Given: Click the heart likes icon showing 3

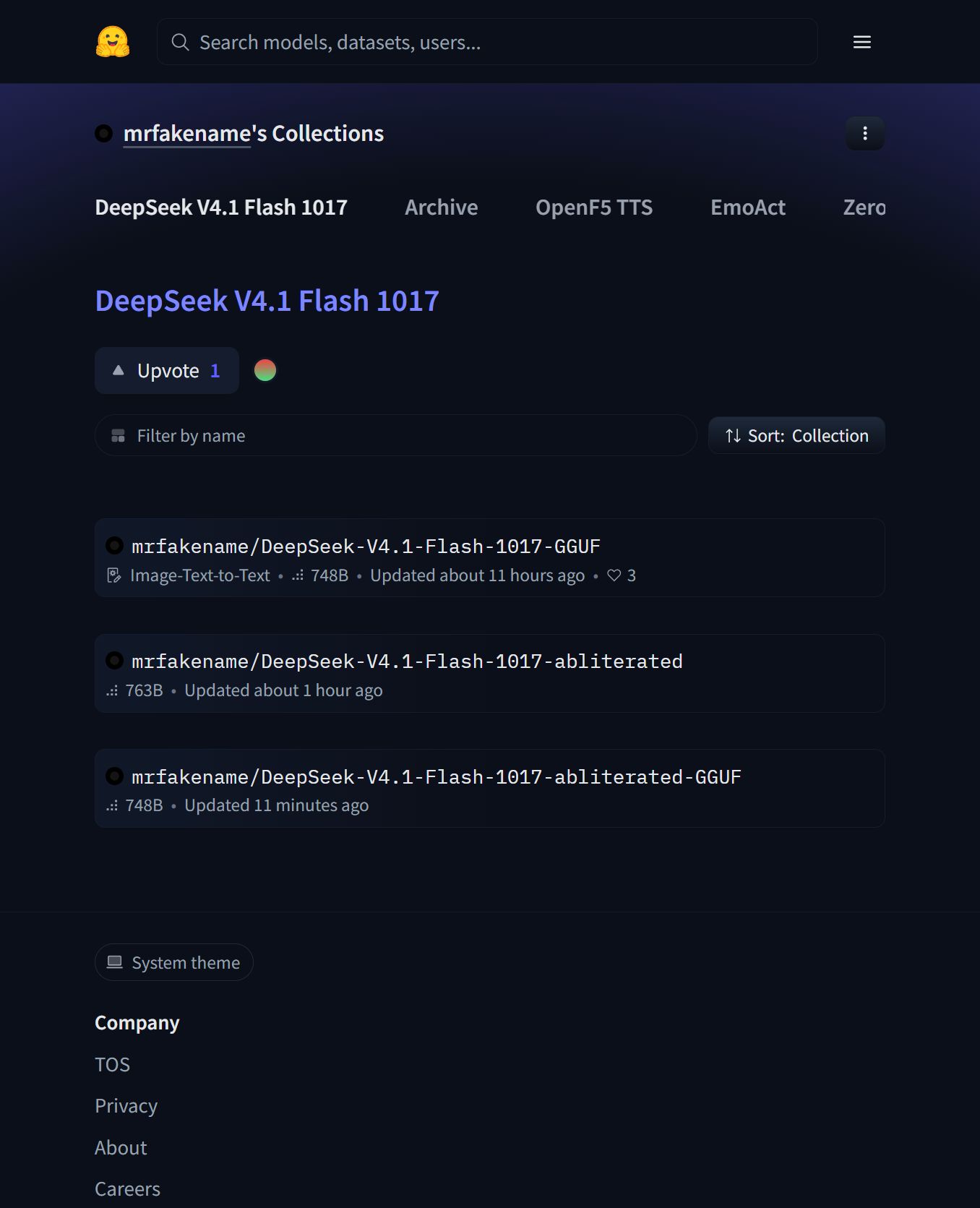Looking at the screenshot, I should pos(614,575).
